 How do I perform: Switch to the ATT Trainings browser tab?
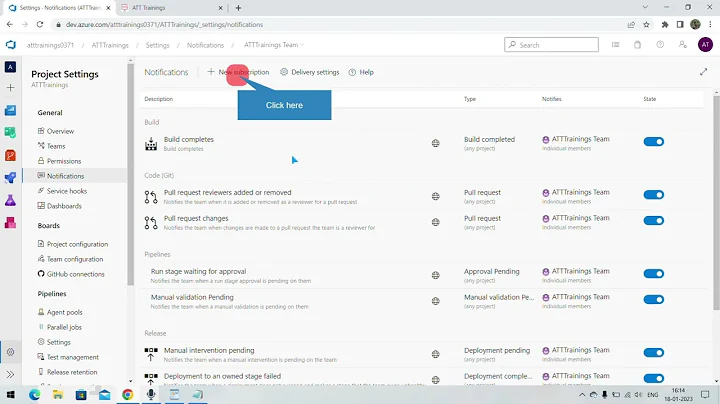(x=170, y=8)
